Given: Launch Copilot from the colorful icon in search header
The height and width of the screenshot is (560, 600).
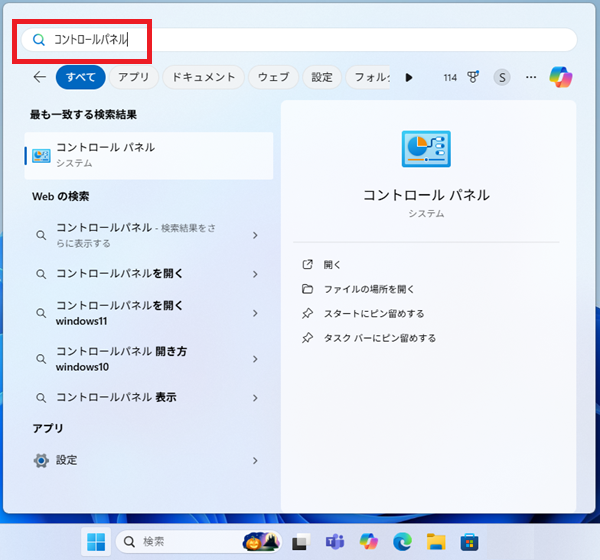Looking at the screenshot, I should coord(561,77).
